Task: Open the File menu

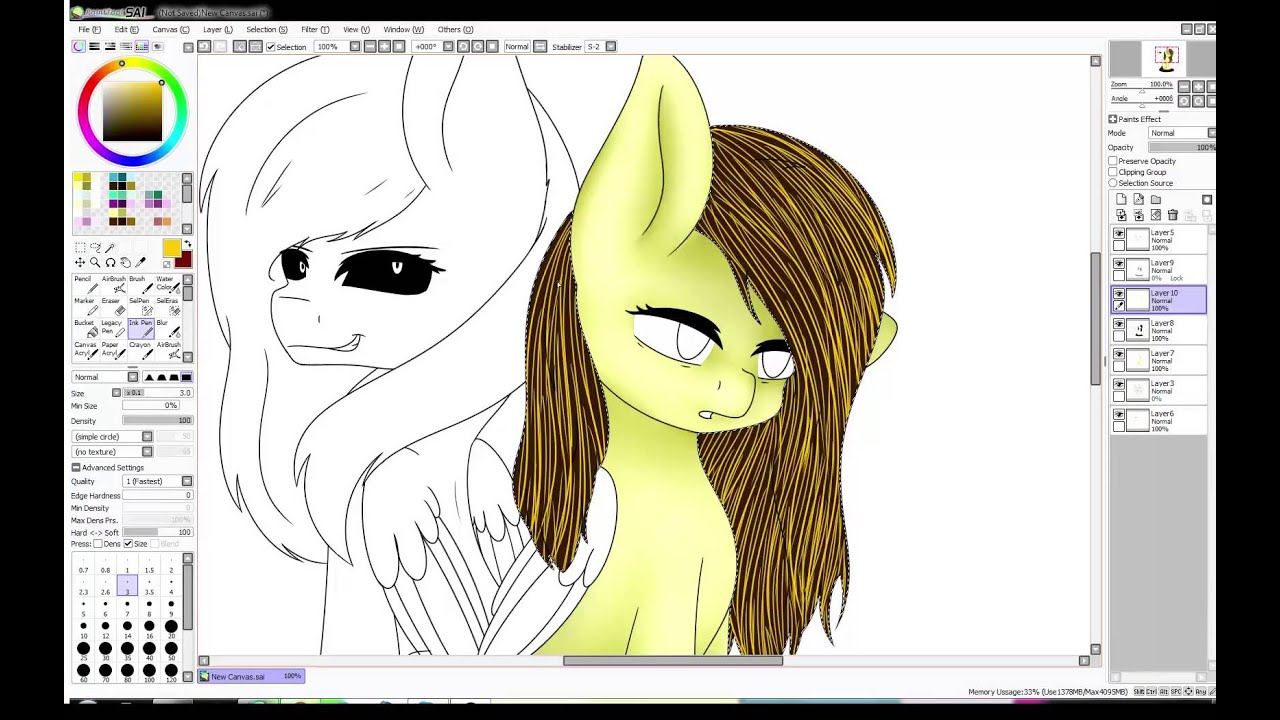Action: [89, 30]
